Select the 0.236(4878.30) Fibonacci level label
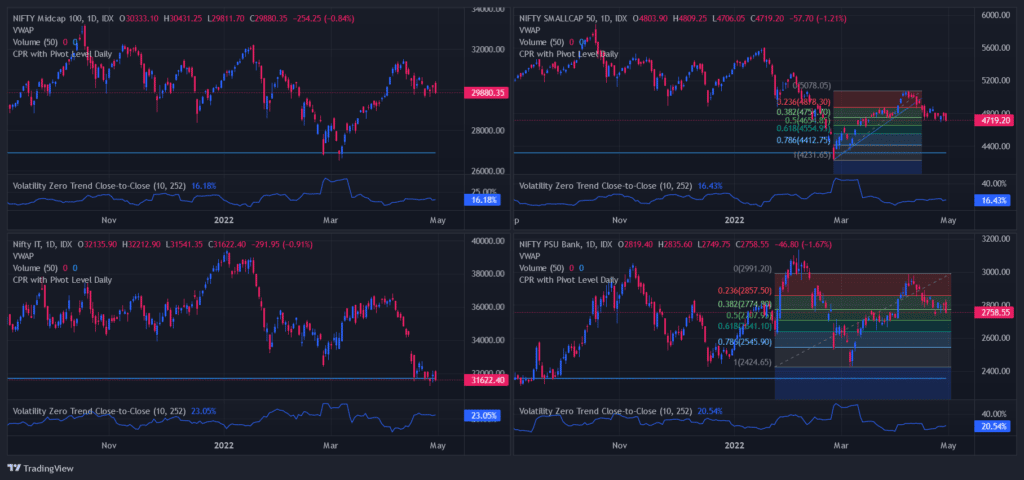The width and height of the screenshot is (1024, 480). click(x=803, y=102)
